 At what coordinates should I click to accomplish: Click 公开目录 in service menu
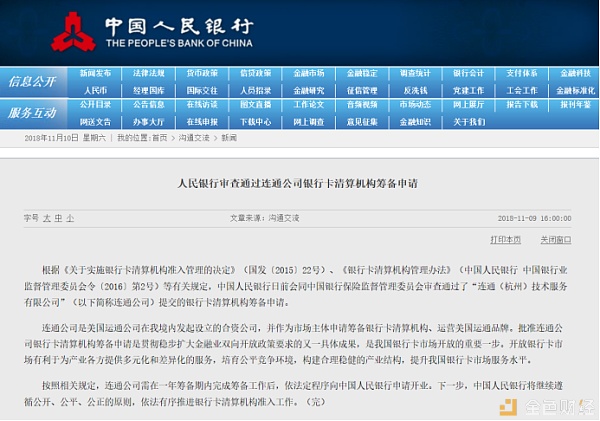(95, 104)
